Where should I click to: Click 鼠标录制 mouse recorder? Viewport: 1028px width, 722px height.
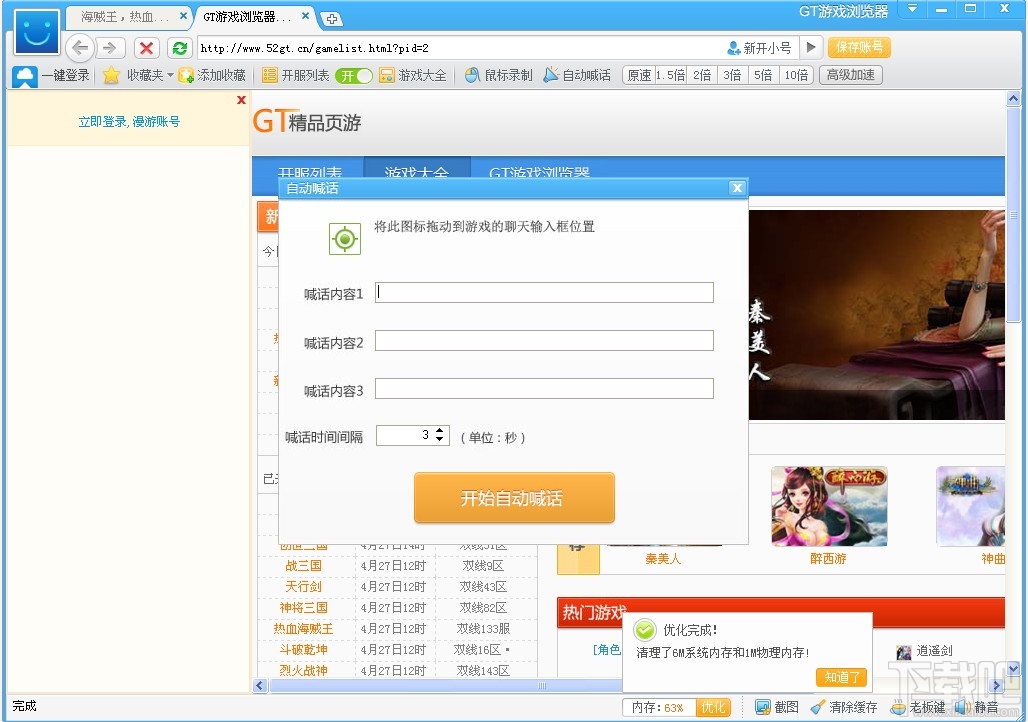coord(498,75)
